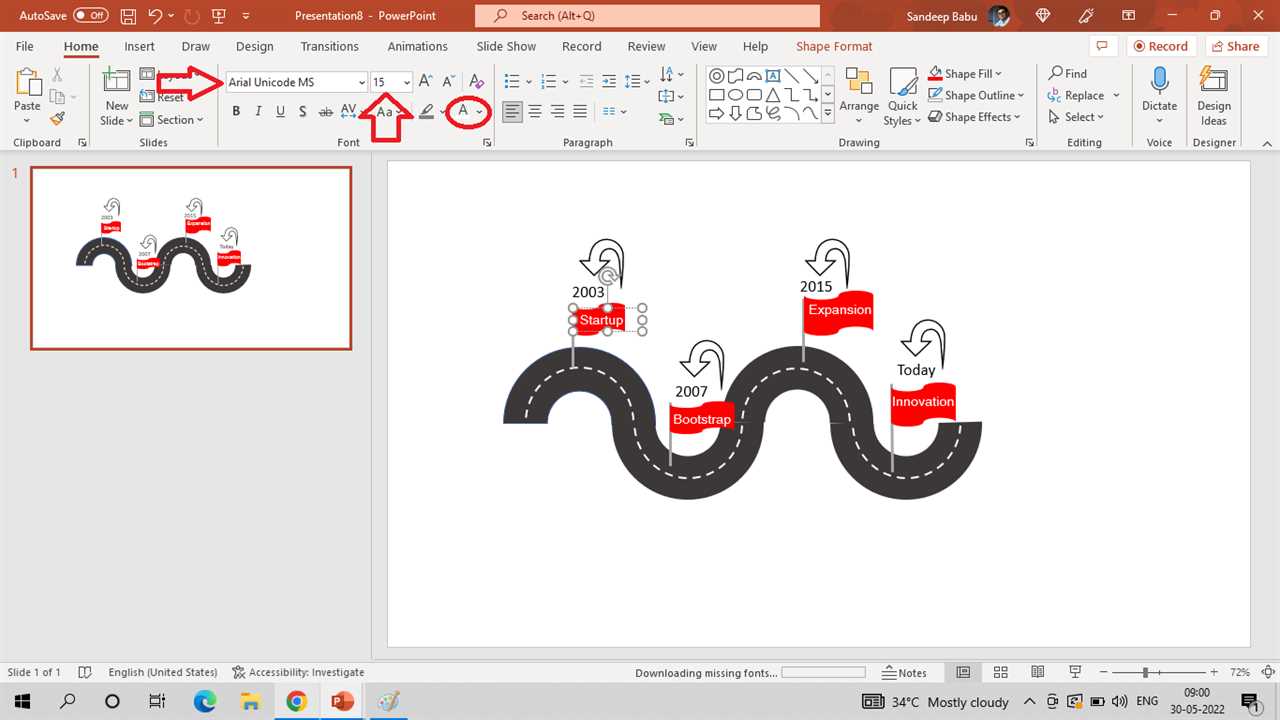Toggle underline text formatting
Screen dimensions: 1280x720
280,112
